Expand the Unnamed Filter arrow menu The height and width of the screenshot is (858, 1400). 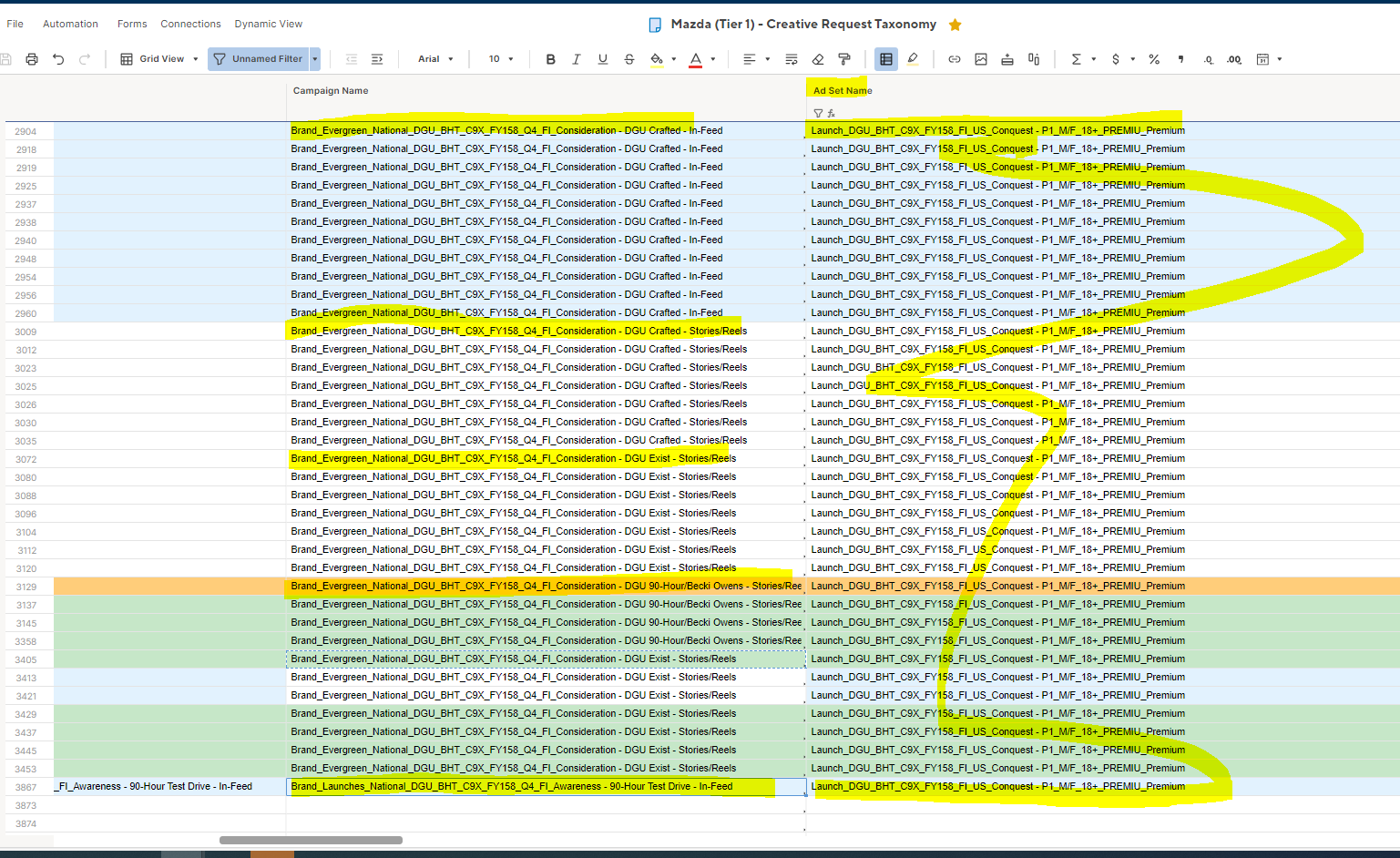tap(315, 59)
